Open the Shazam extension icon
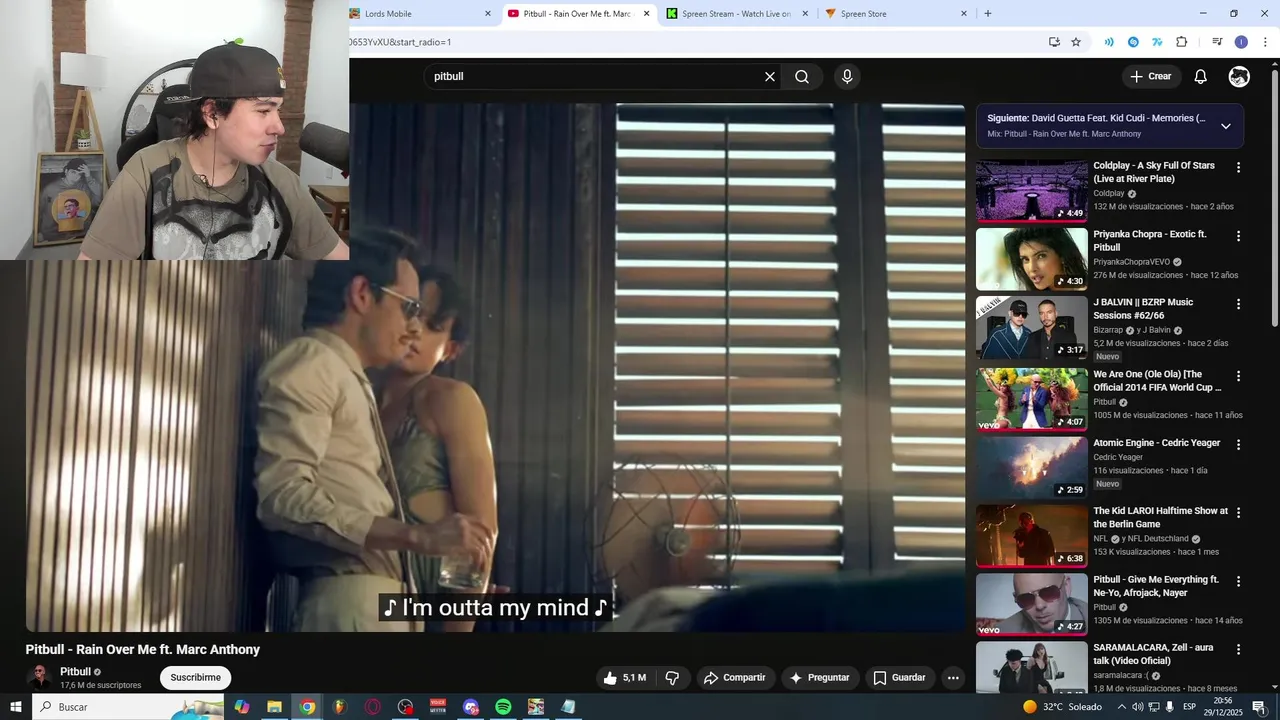Viewport: 1280px width, 720px height. click(x=1133, y=42)
